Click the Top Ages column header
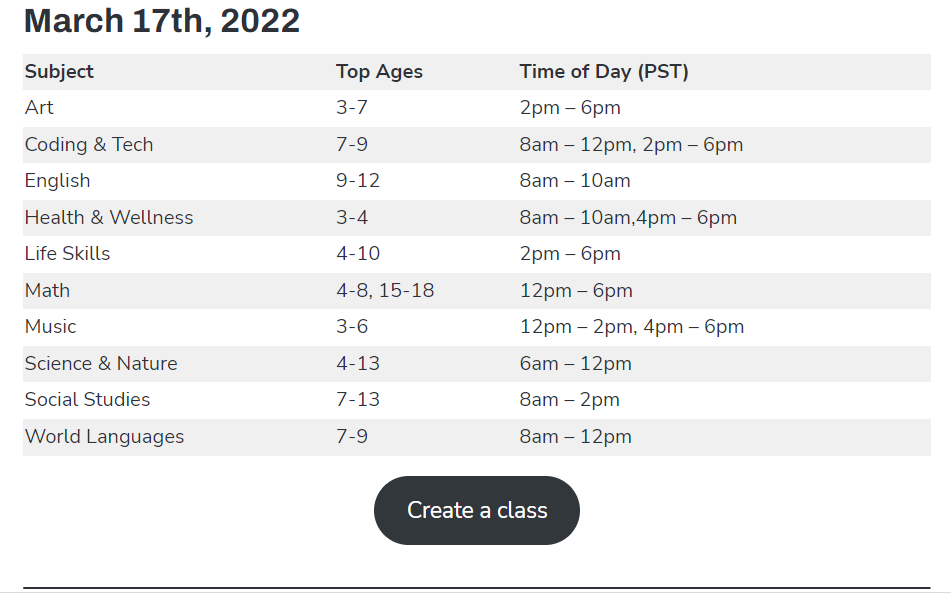Screen dimensions: 951x597 click(x=379, y=72)
